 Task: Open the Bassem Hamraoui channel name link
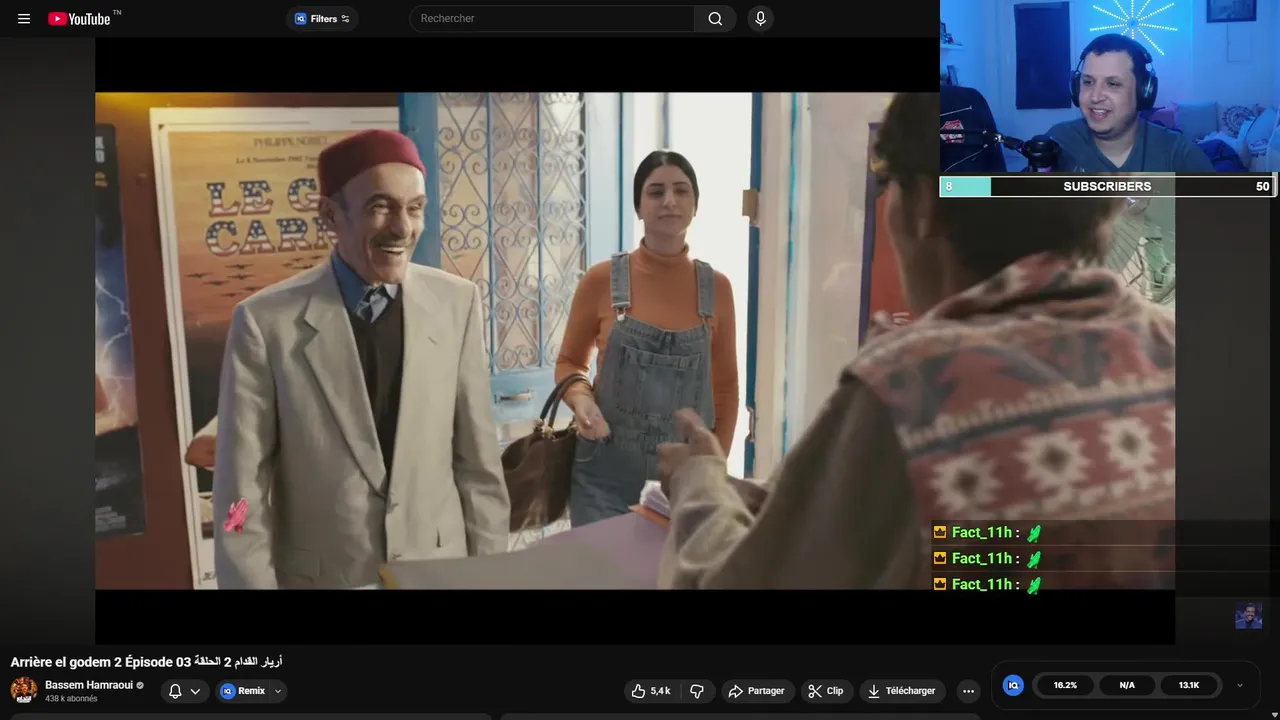(89, 685)
